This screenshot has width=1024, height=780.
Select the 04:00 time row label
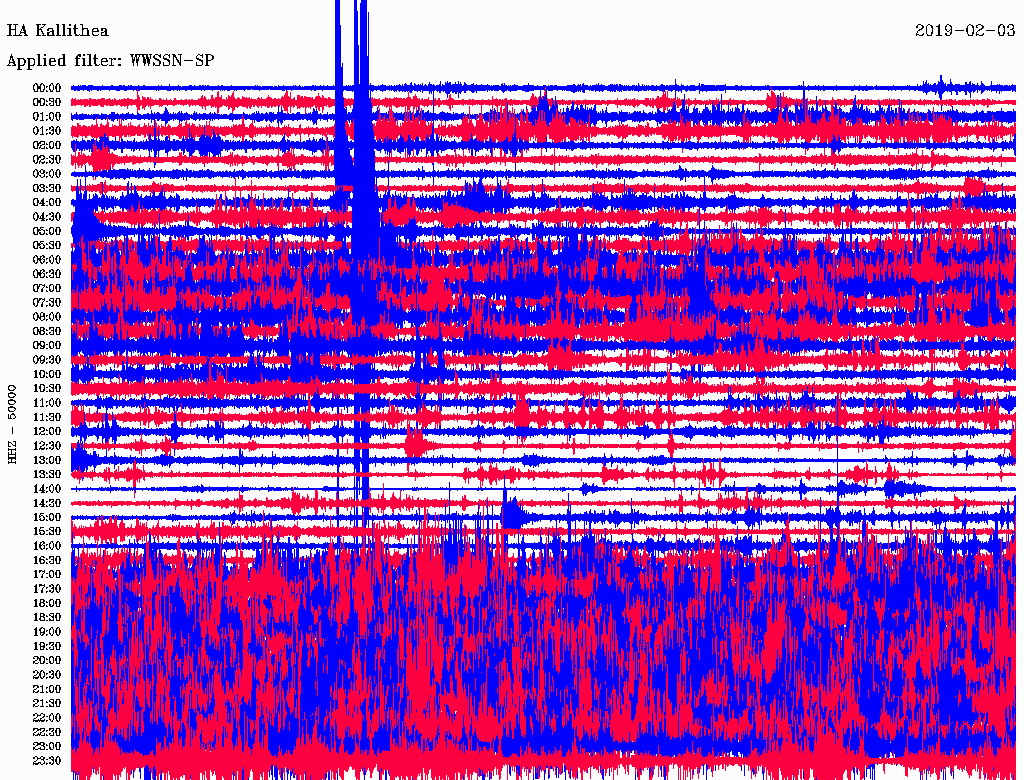click(47, 203)
